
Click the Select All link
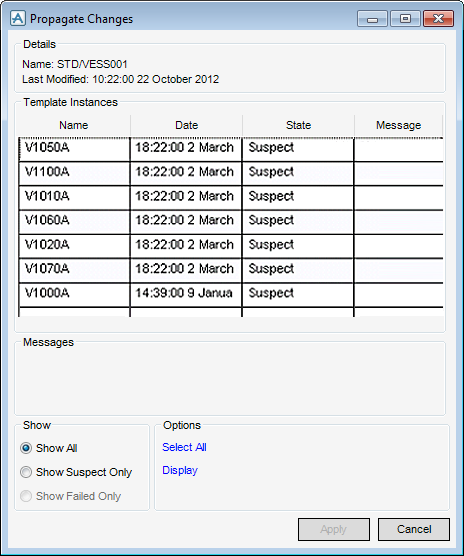[184, 447]
